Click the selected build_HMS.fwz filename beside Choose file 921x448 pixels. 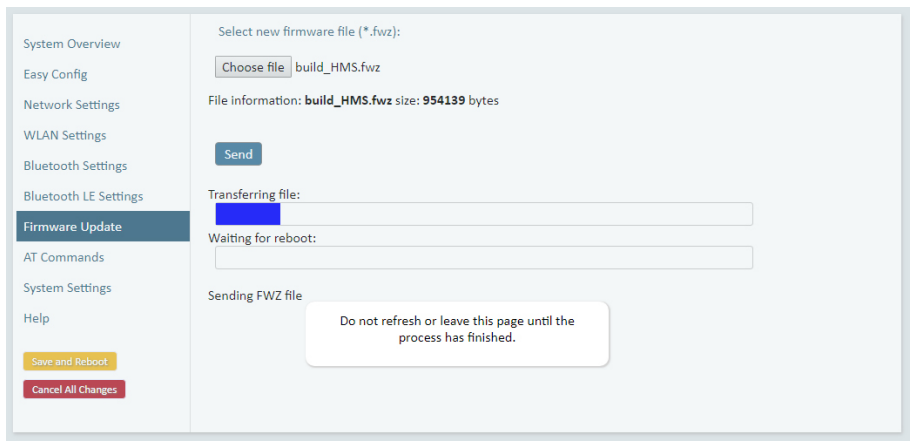point(338,68)
